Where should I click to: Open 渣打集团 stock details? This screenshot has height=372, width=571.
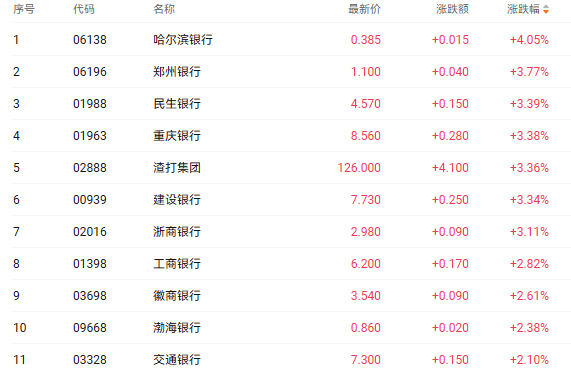[x=177, y=168]
